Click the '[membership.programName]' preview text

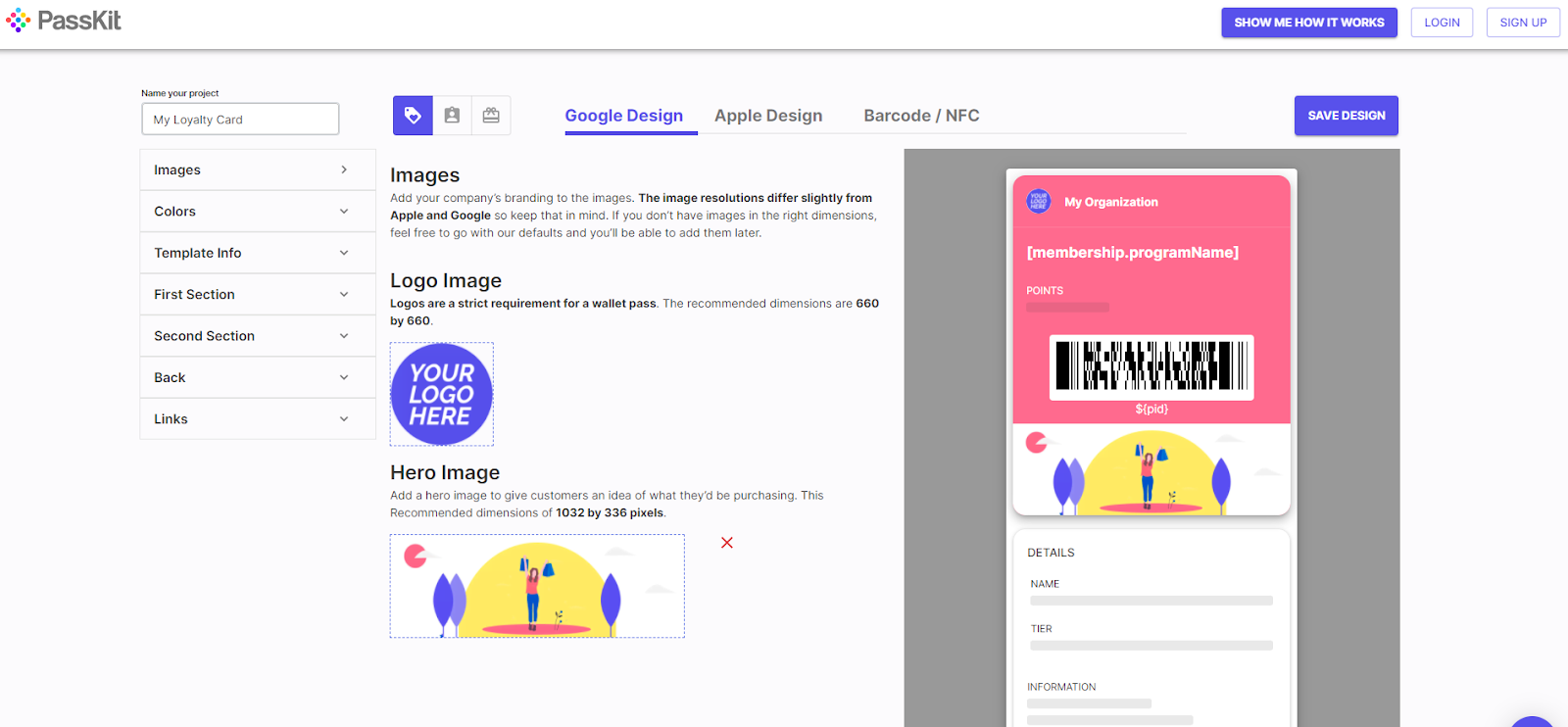click(1133, 253)
